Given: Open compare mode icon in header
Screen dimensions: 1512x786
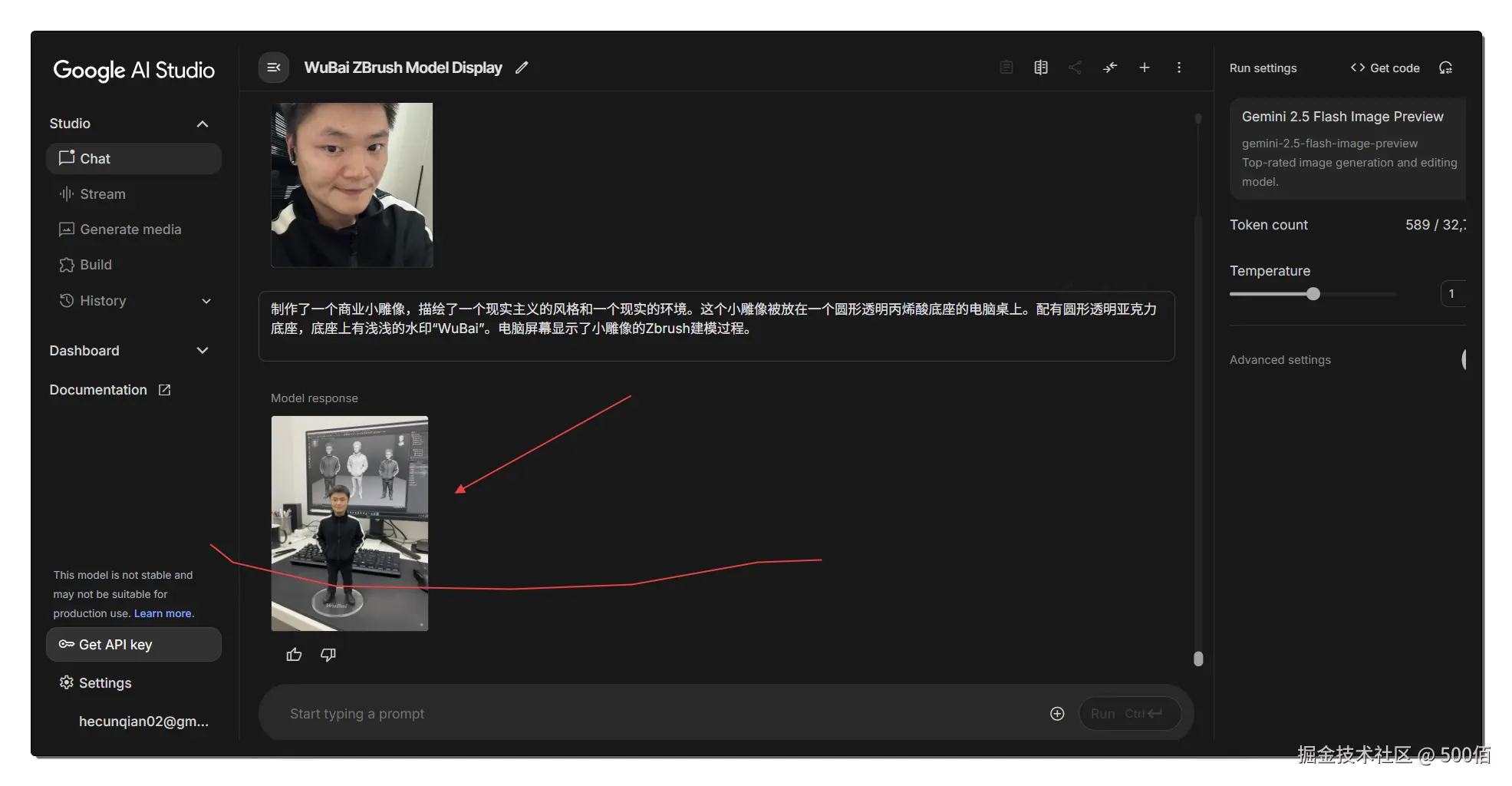Looking at the screenshot, I should (1041, 68).
